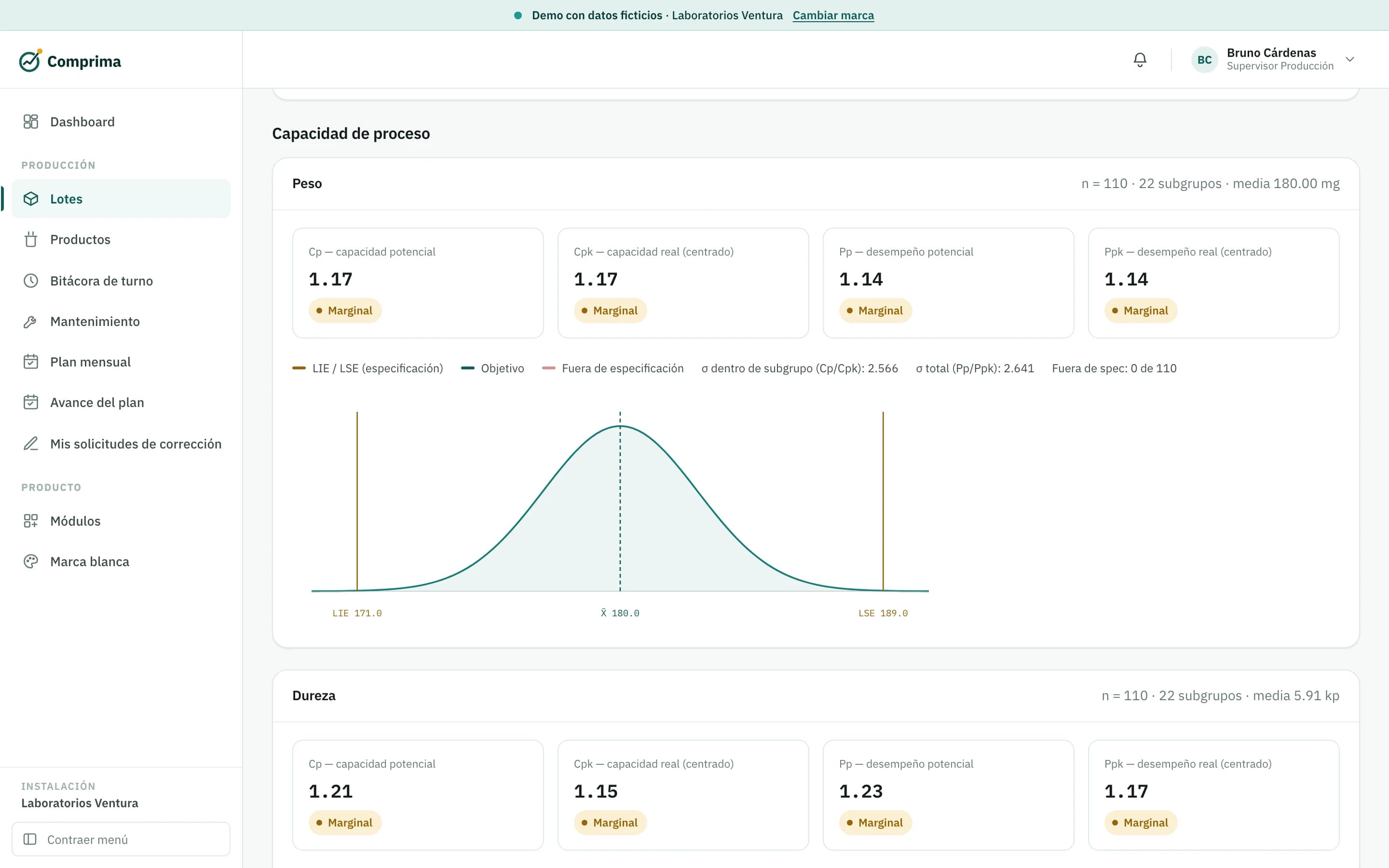Click the text 'Fuera de spec: 0 de 110'
This screenshot has width=1389, height=868.
pos(1114,368)
